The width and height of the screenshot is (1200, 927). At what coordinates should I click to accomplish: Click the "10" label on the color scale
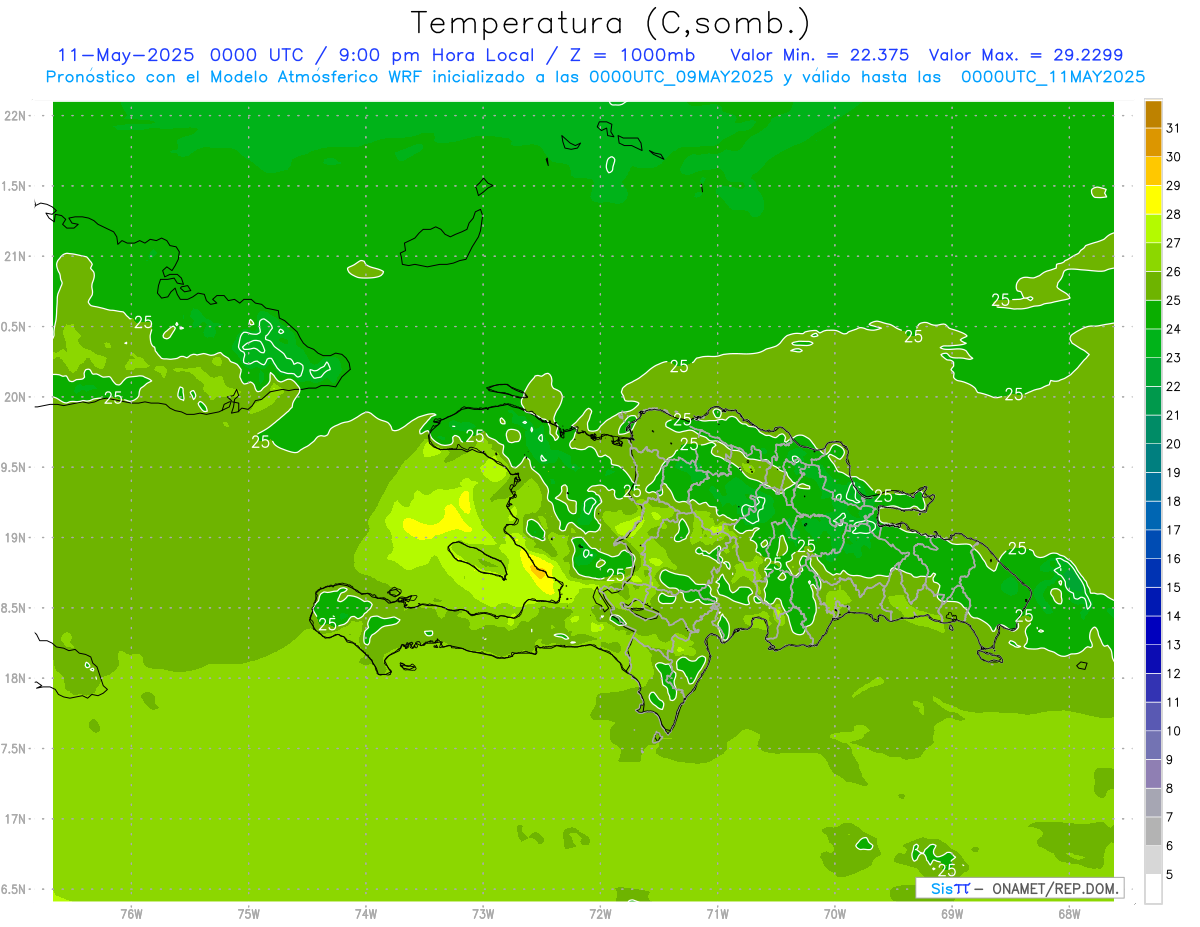tap(1173, 731)
